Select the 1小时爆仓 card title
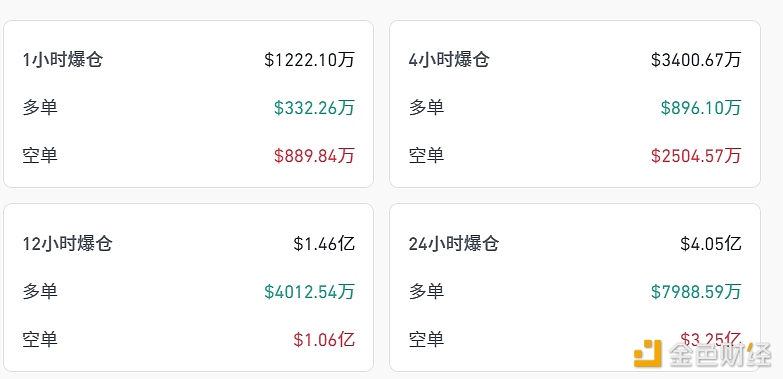 [63, 60]
